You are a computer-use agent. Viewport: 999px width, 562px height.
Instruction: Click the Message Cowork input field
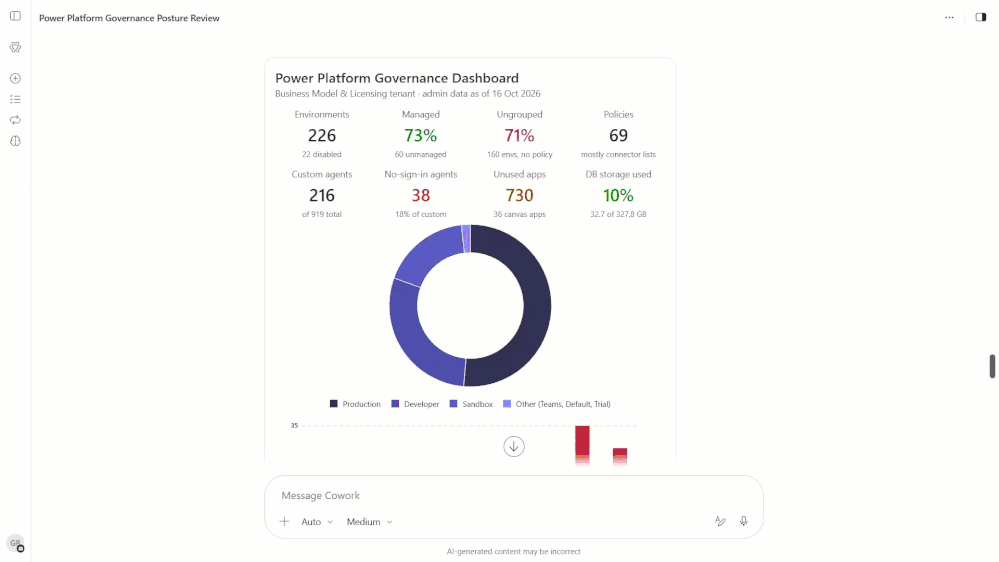(514, 495)
